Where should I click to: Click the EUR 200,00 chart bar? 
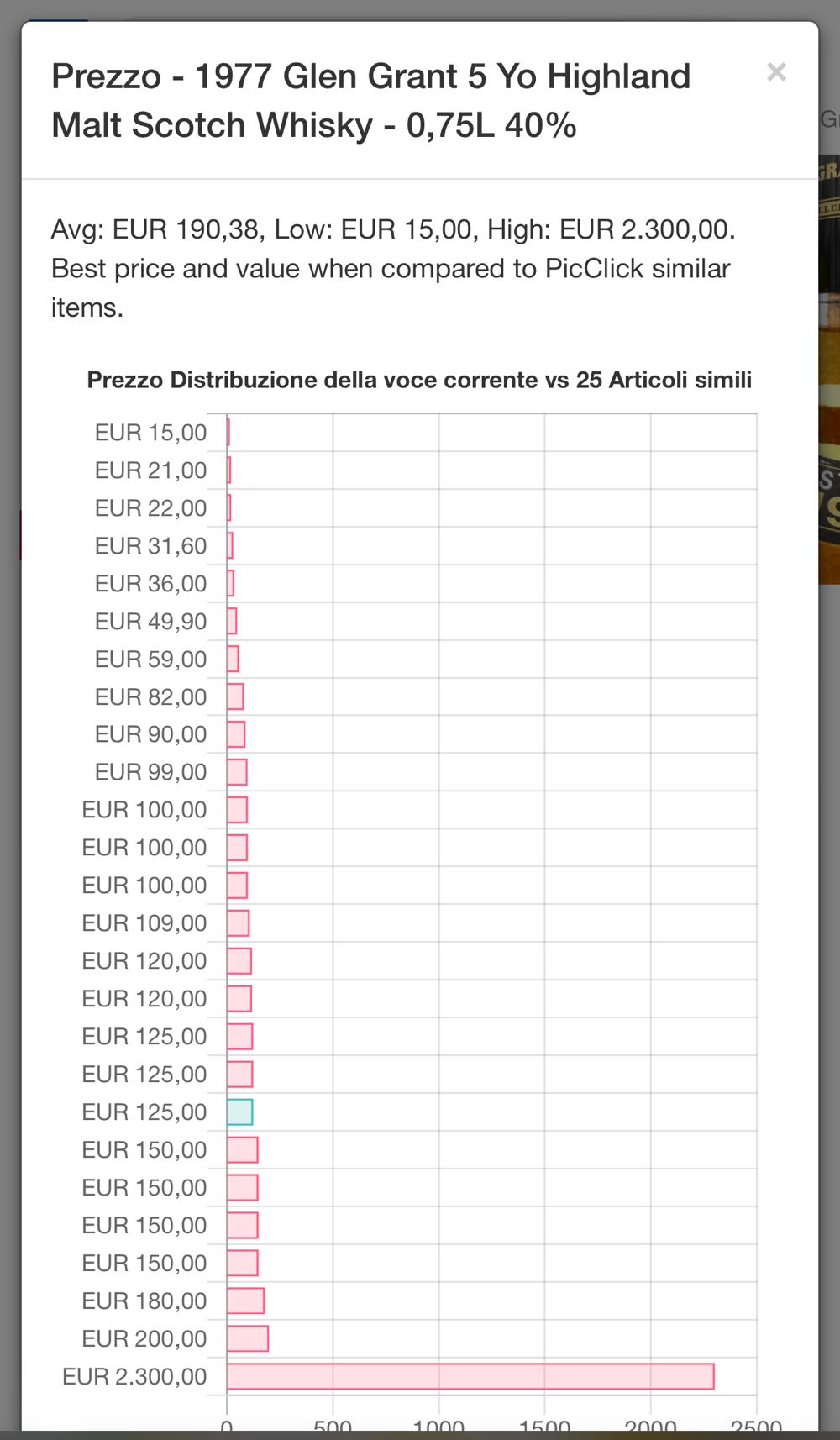coord(248,1338)
